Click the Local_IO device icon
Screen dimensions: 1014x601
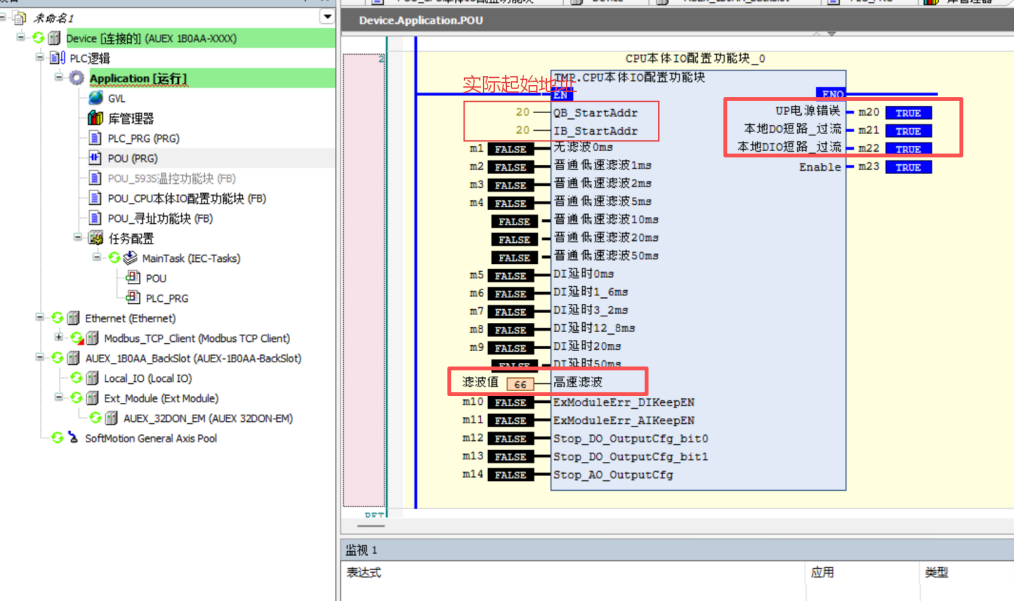(92, 378)
